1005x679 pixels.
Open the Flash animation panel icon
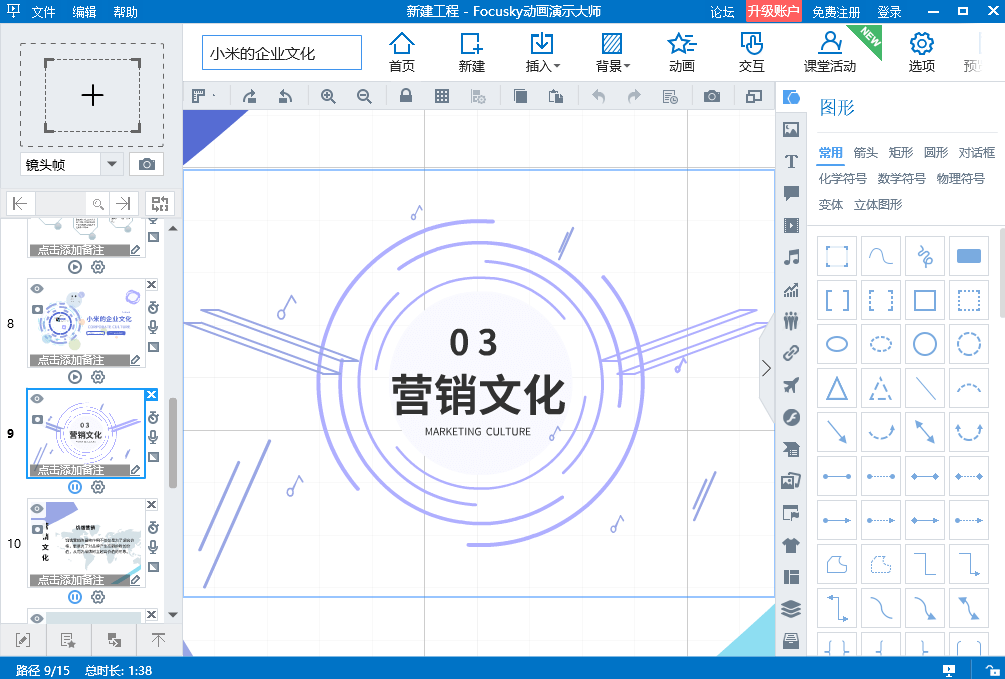click(791, 417)
